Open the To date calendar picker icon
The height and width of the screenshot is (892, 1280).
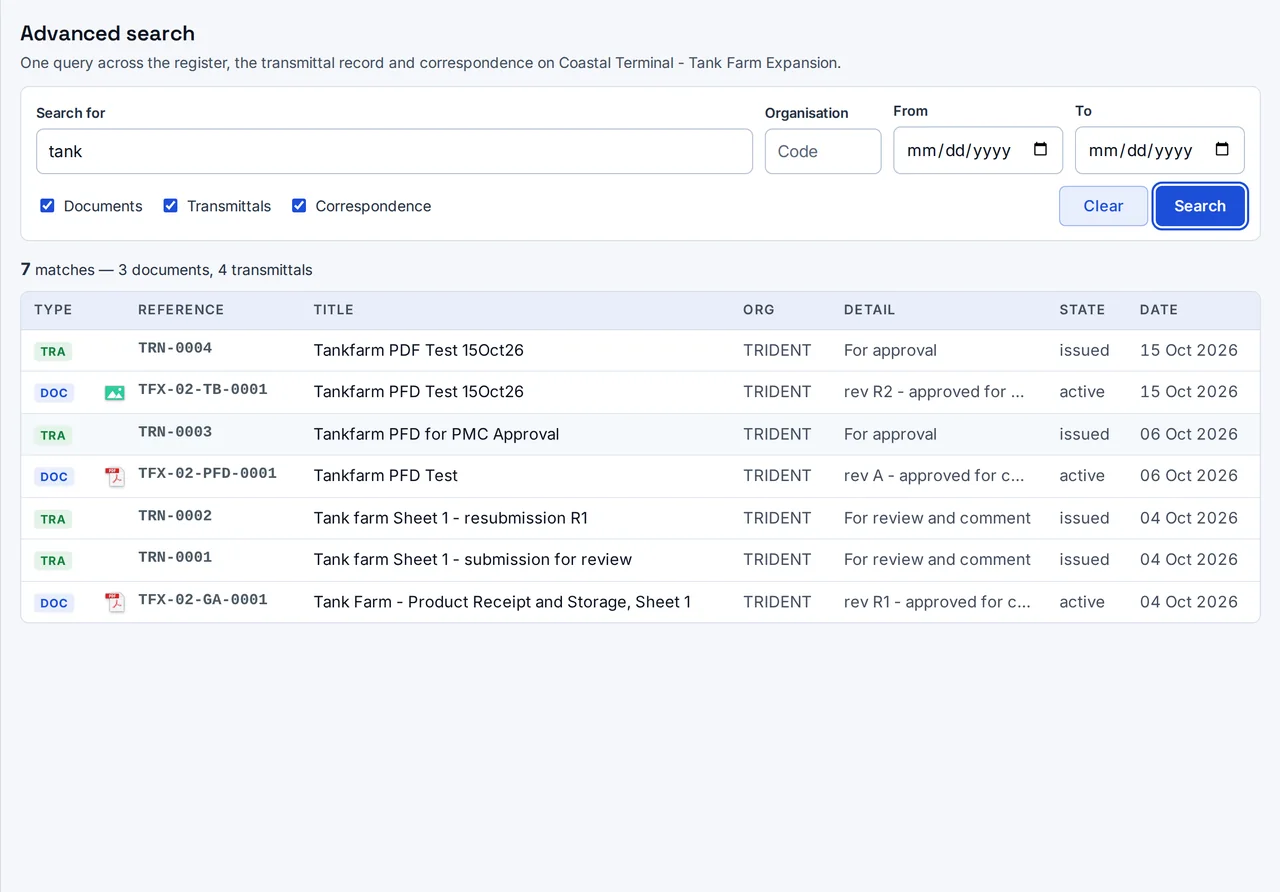(1222, 150)
